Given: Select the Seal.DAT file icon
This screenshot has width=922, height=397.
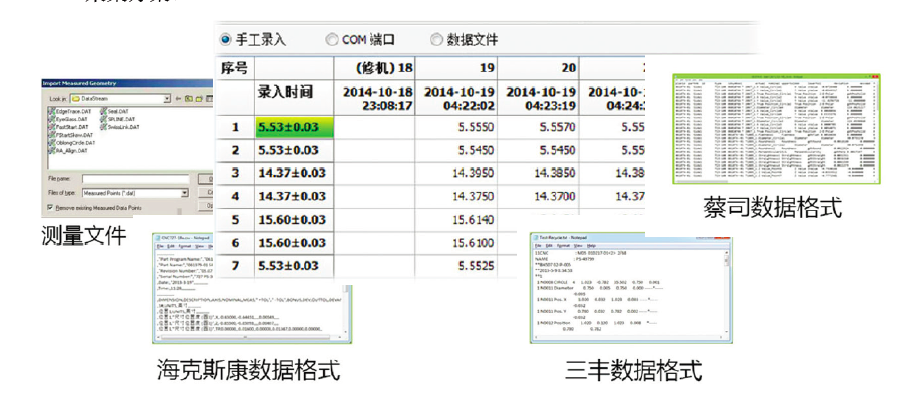Looking at the screenshot, I should click(103, 111).
